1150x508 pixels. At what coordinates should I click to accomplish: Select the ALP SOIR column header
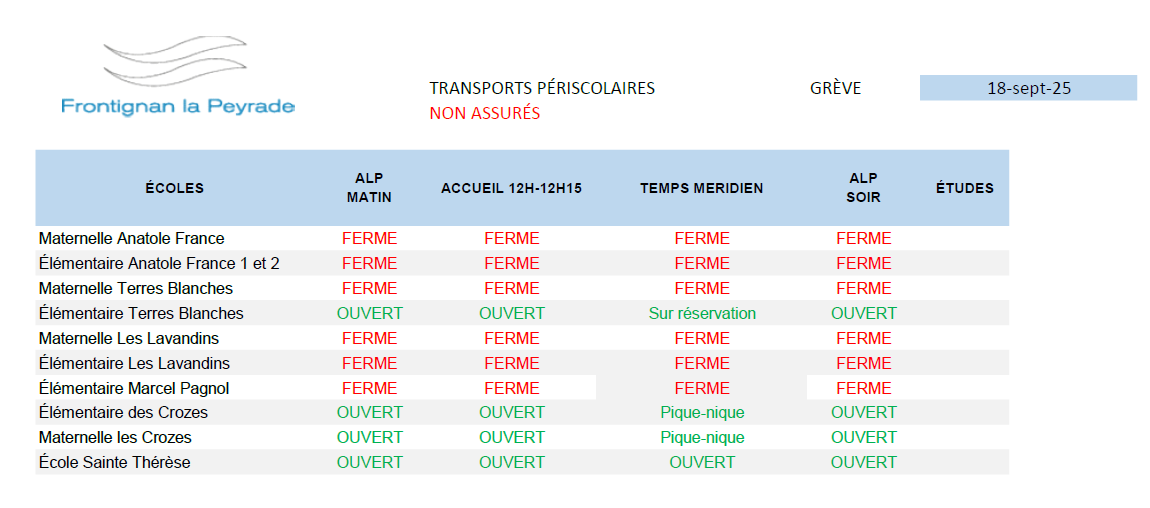(x=863, y=188)
